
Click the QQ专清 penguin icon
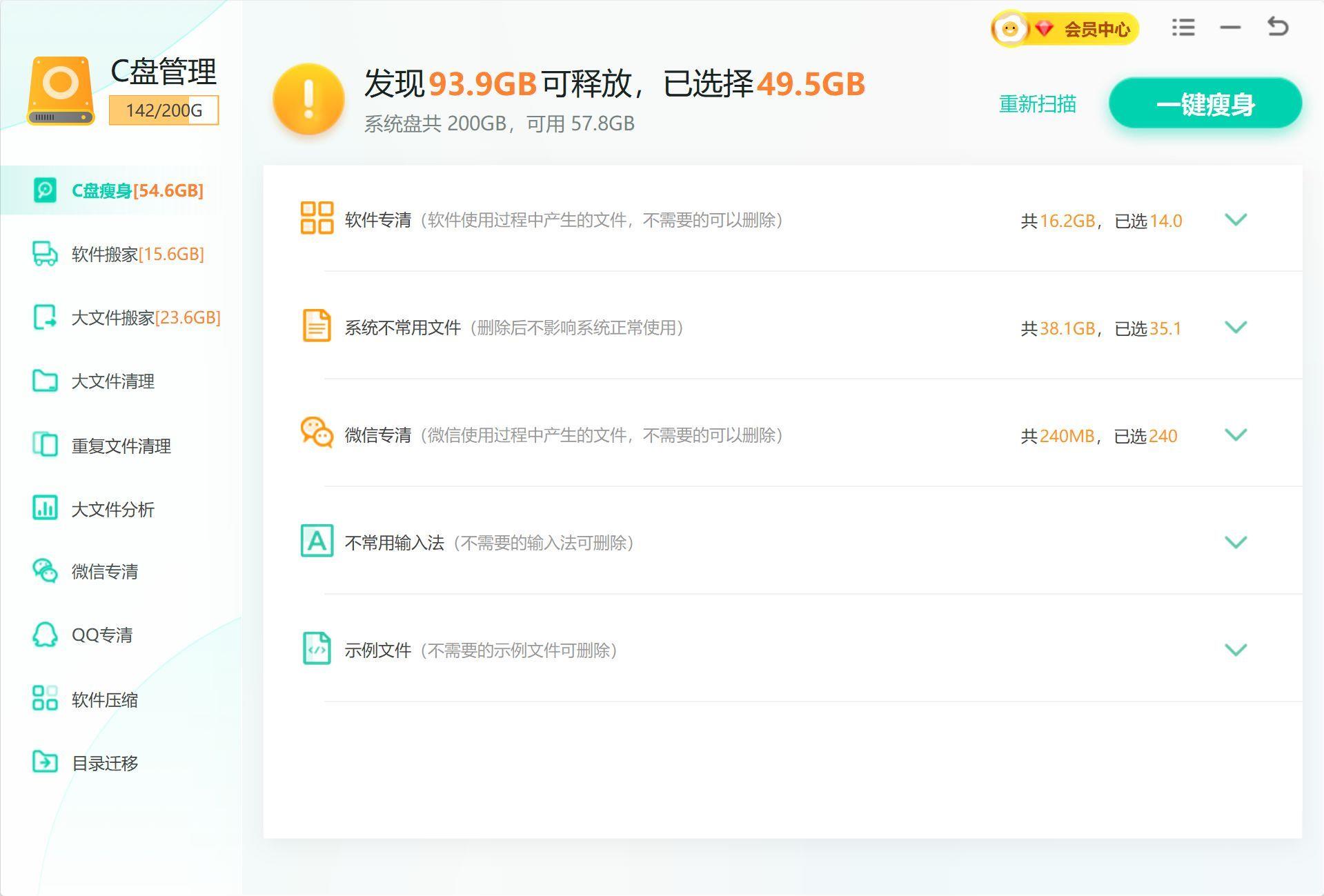pos(45,635)
